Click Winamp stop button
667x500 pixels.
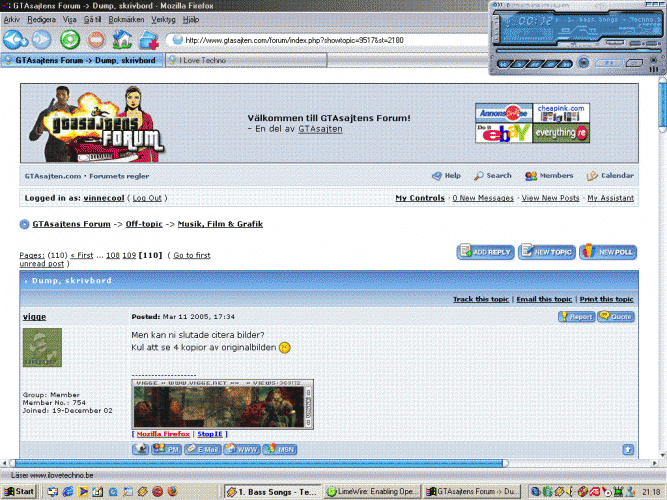click(x=549, y=64)
